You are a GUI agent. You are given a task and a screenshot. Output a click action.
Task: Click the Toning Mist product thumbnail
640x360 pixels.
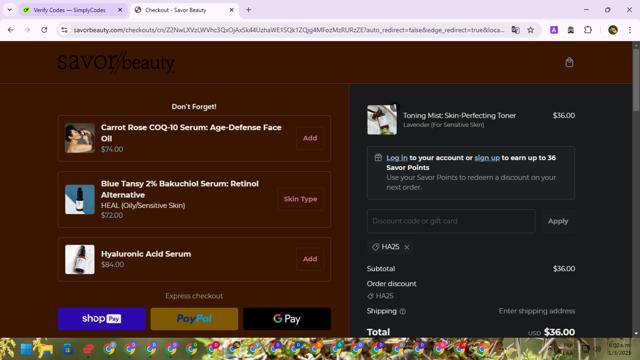point(382,120)
